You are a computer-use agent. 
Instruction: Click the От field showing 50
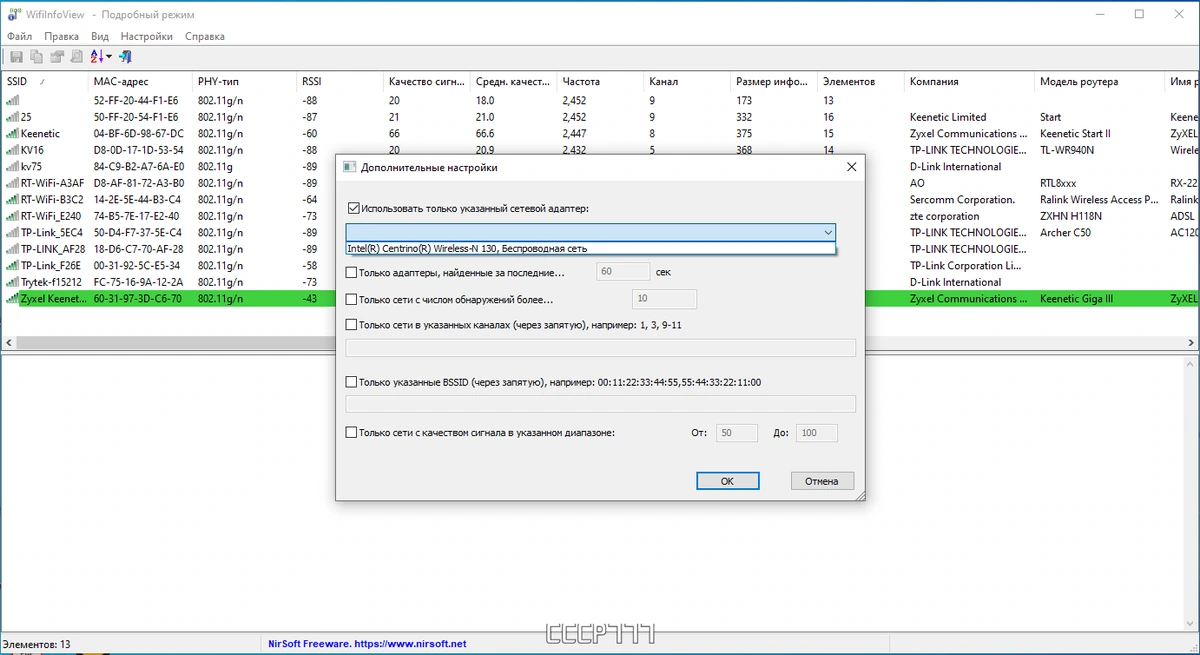737,433
